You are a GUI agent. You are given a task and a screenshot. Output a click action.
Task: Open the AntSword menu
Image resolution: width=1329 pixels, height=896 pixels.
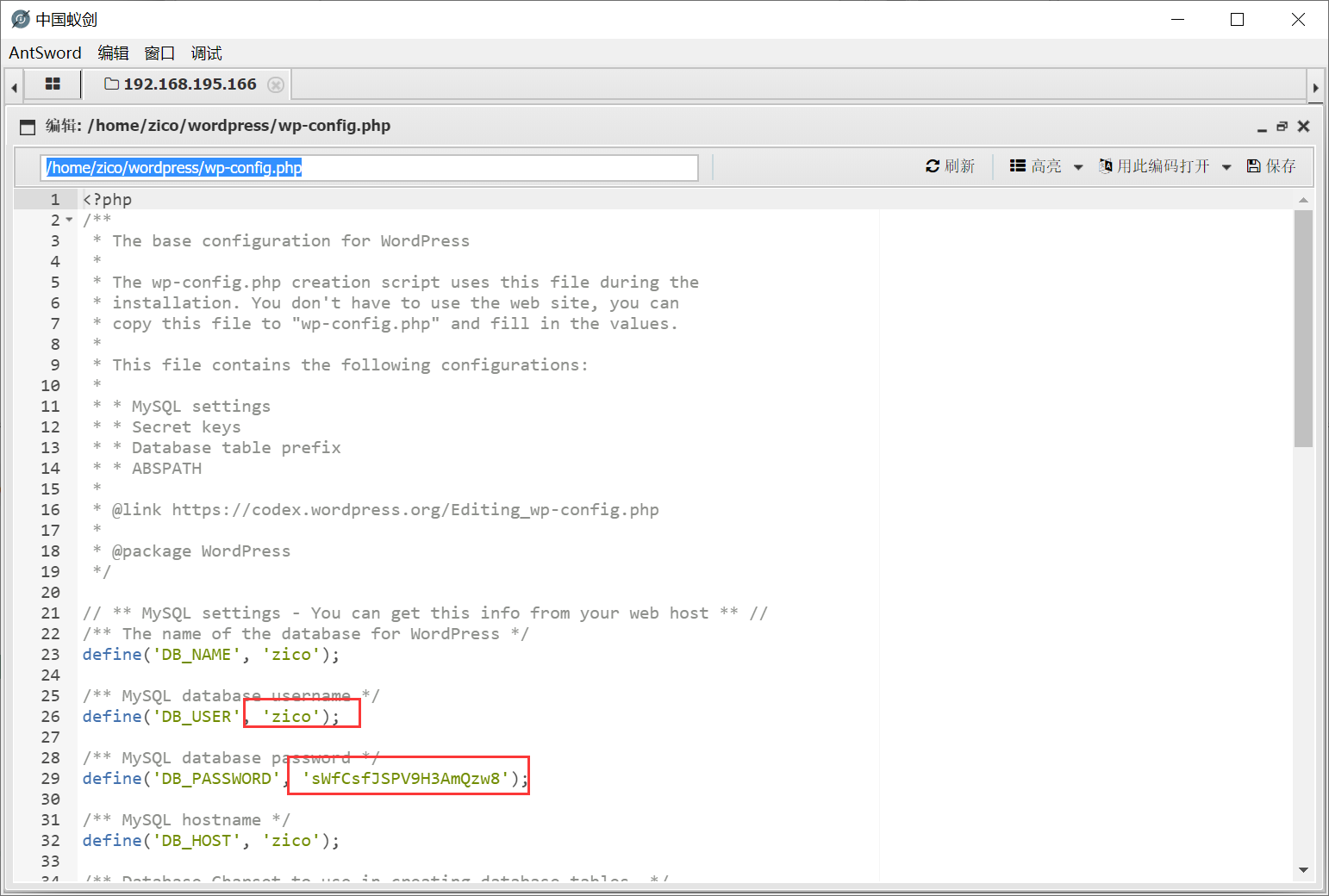tap(45, 53)
